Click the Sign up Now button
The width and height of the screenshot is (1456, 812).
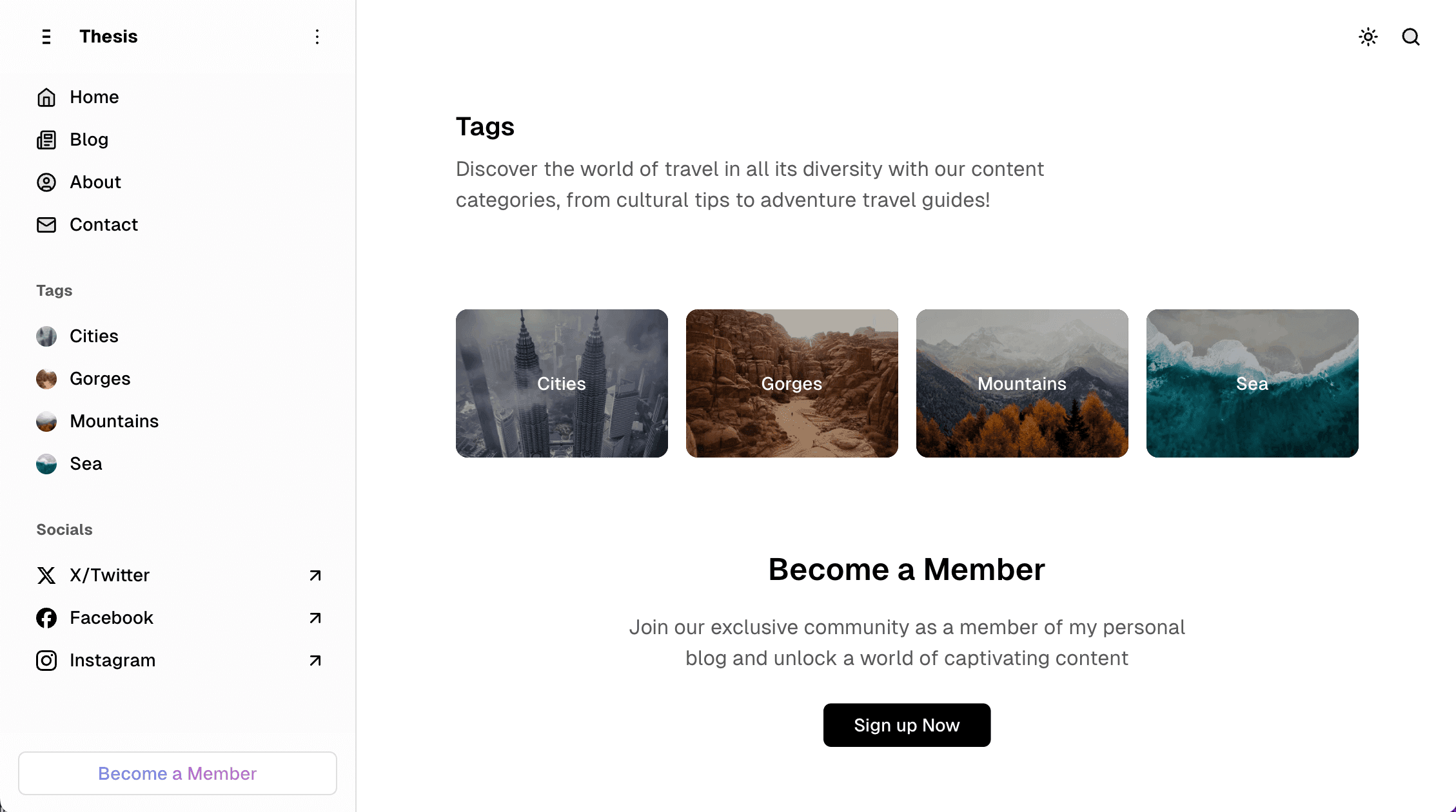pyautogui.click(x=906, y=725)
